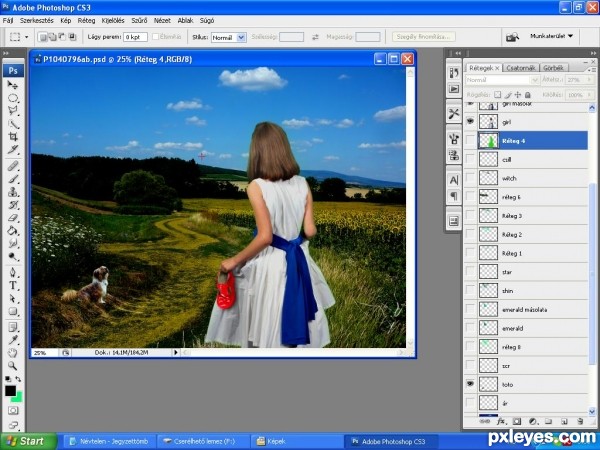Open the Névtelen - Jegyzettömb taskbar item
The image size is (600, 450).
coord(109,441)
